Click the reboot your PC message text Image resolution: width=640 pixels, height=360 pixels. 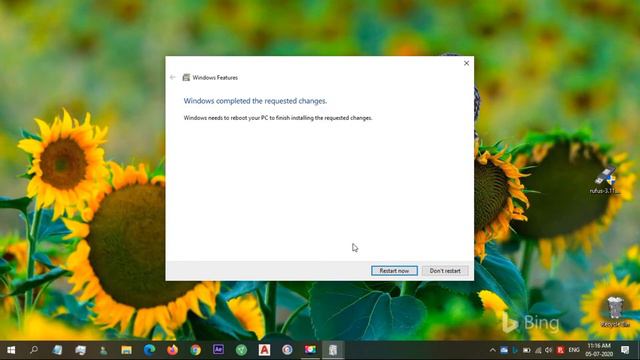pyautogui.click(x=278, y=118)
